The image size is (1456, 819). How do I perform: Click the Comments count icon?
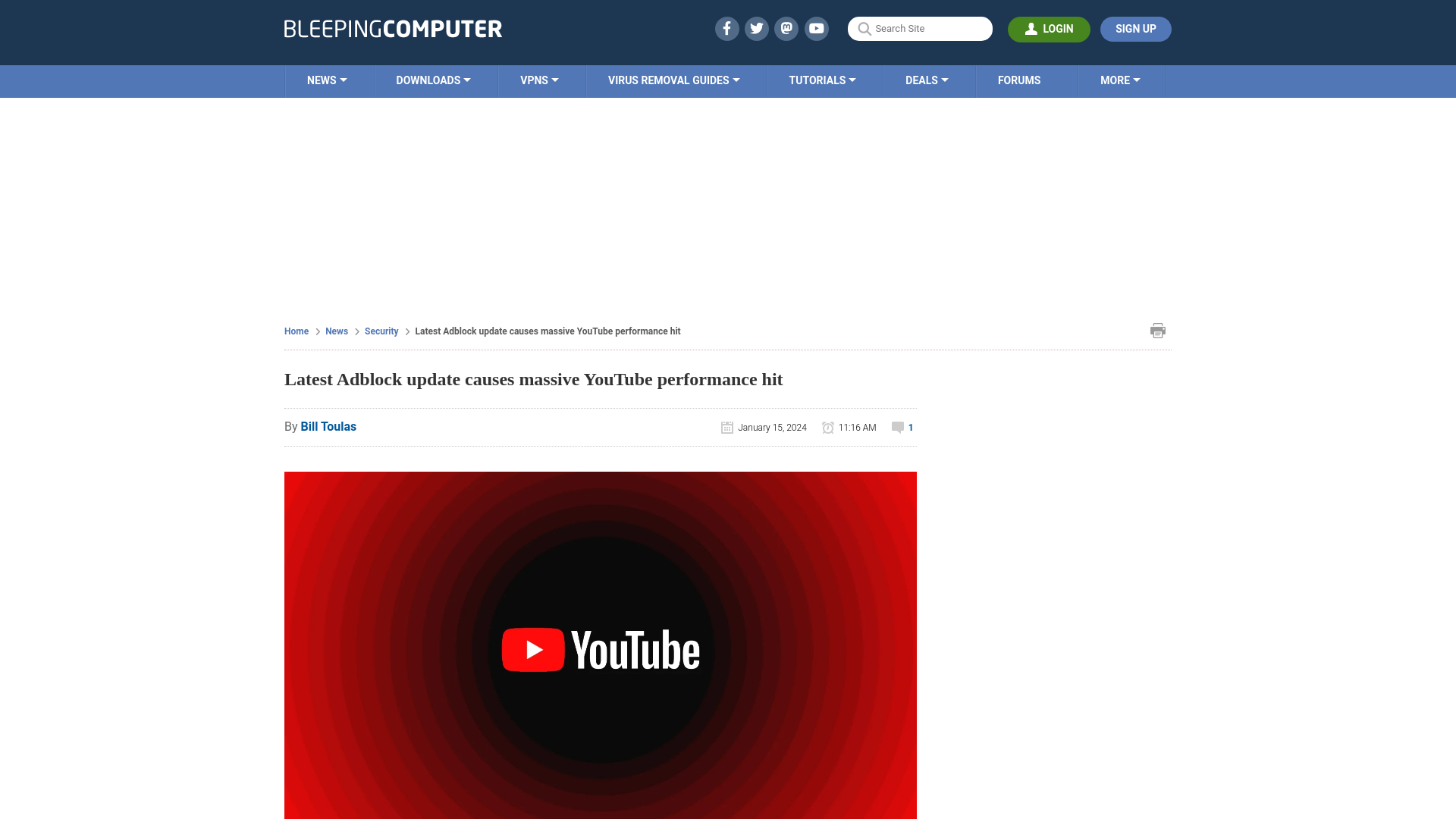coord(898,427)
